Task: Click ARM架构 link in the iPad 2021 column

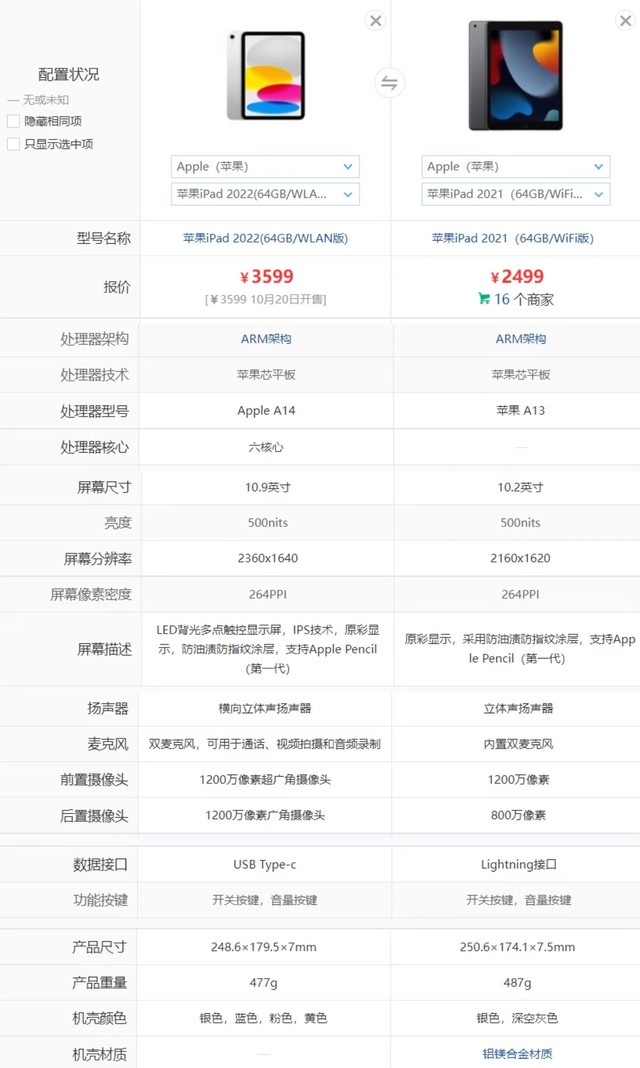Action: (520, 339)
